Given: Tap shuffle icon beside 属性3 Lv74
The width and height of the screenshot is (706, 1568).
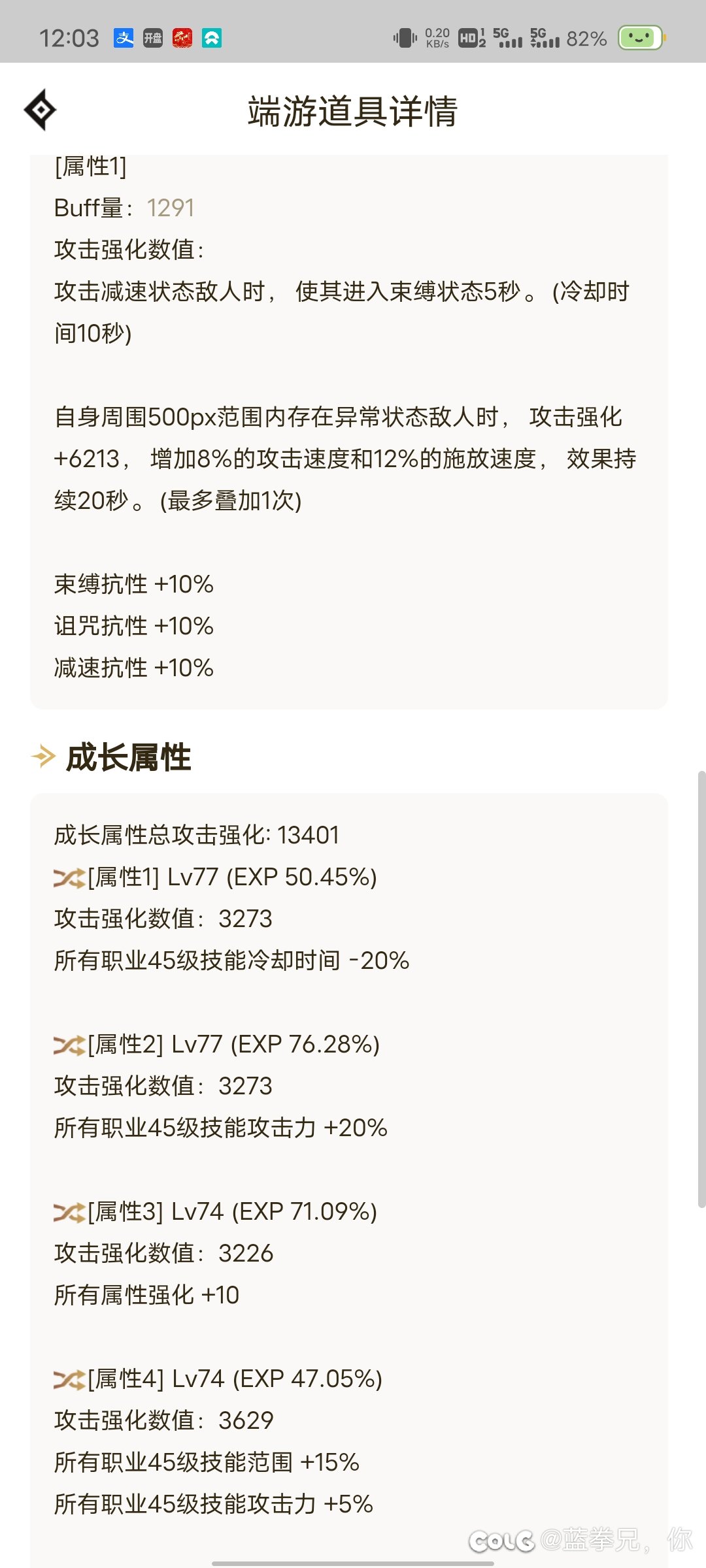Looking at the screenshot, I should (x=69, y=1213).
